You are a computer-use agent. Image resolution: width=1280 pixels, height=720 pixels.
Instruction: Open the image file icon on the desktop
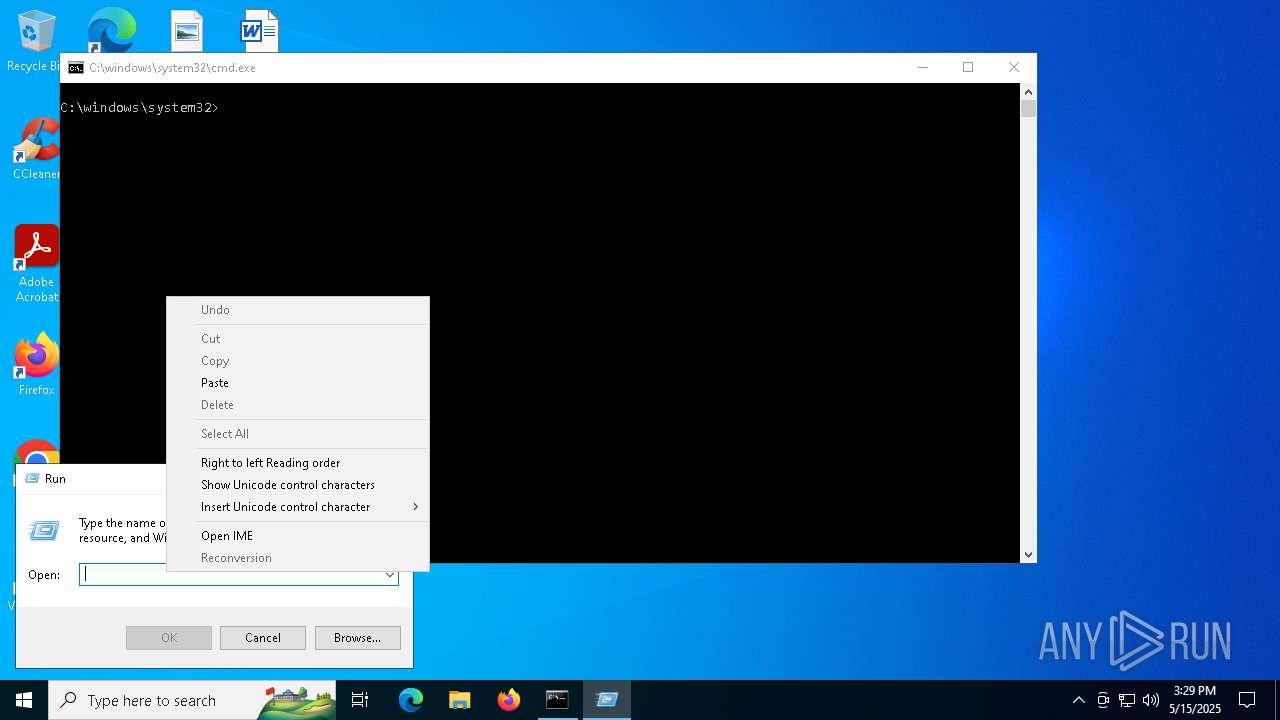pos(186,31)
